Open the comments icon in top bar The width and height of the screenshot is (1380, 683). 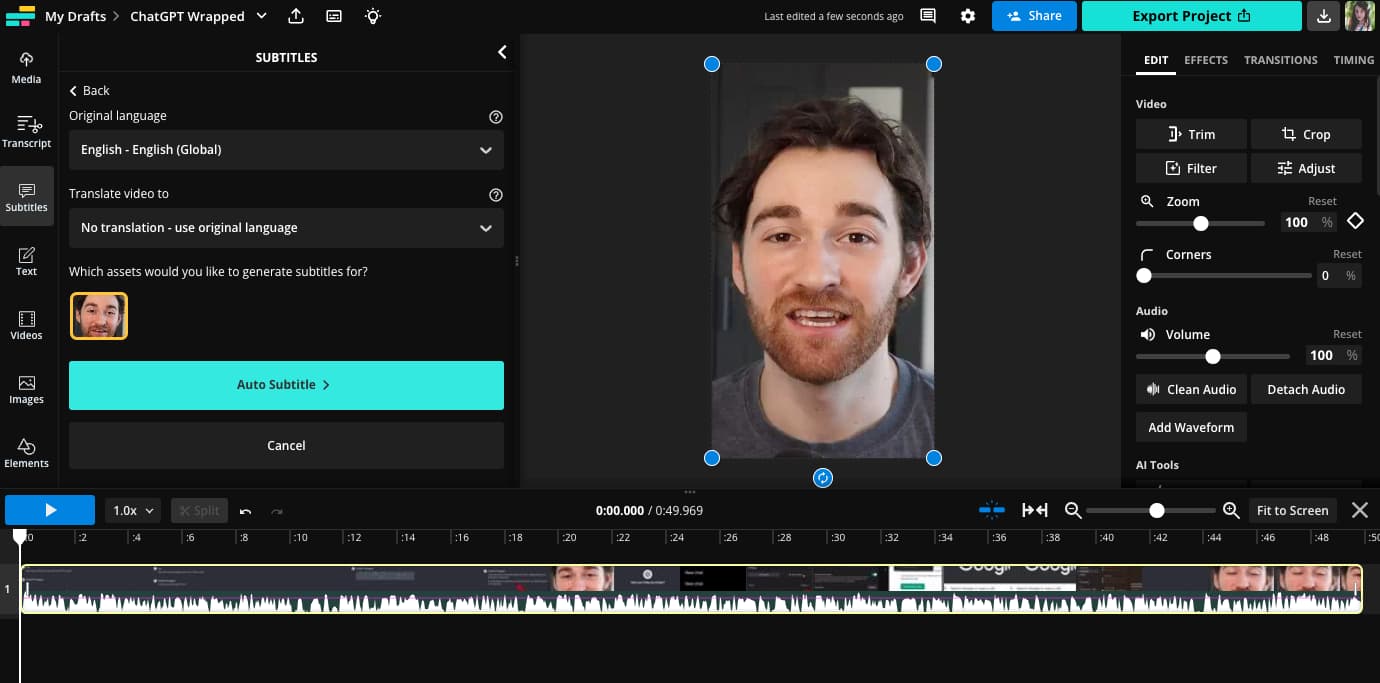[x=928, y=16]
